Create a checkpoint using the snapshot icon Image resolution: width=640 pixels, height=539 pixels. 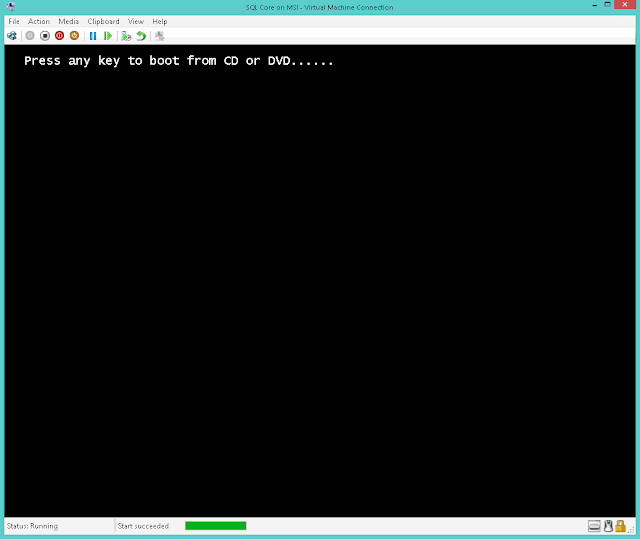tap(126, 36)
